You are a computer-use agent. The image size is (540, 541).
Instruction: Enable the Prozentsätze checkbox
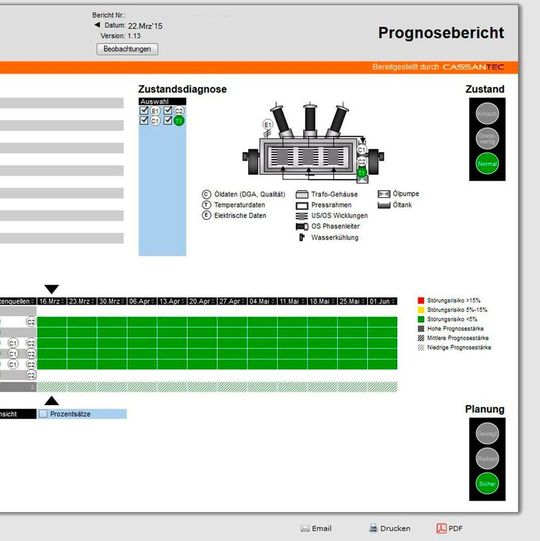point(43,414)
